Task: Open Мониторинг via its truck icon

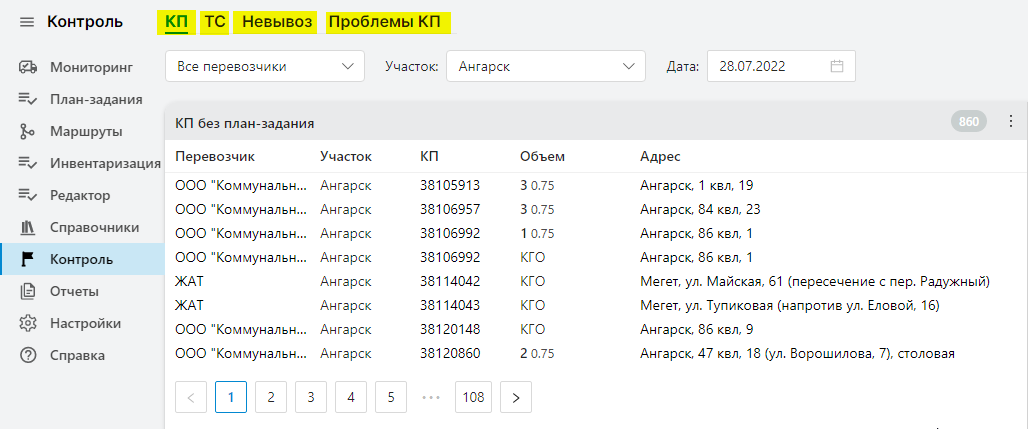Action: pyautogui.click(x=28, y=68)
